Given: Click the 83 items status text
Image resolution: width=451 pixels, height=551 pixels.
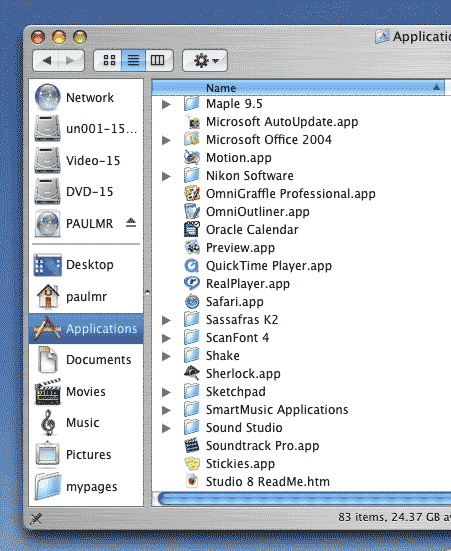Looking at the screenshot, I should pos(394,517).
